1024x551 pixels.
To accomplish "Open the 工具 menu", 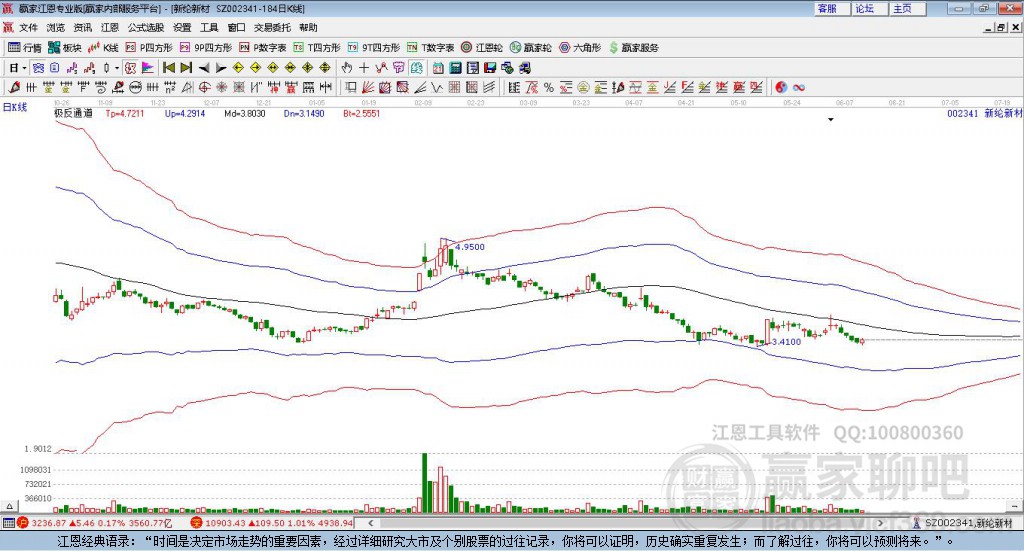I will tap(209, 27).
